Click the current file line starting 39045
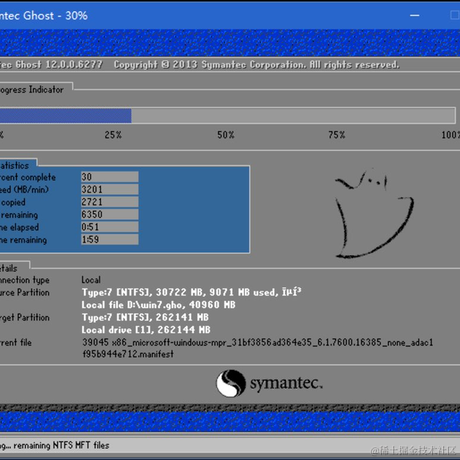The width and height of the screenshot is (460, 460). click(x=258, y=342)
